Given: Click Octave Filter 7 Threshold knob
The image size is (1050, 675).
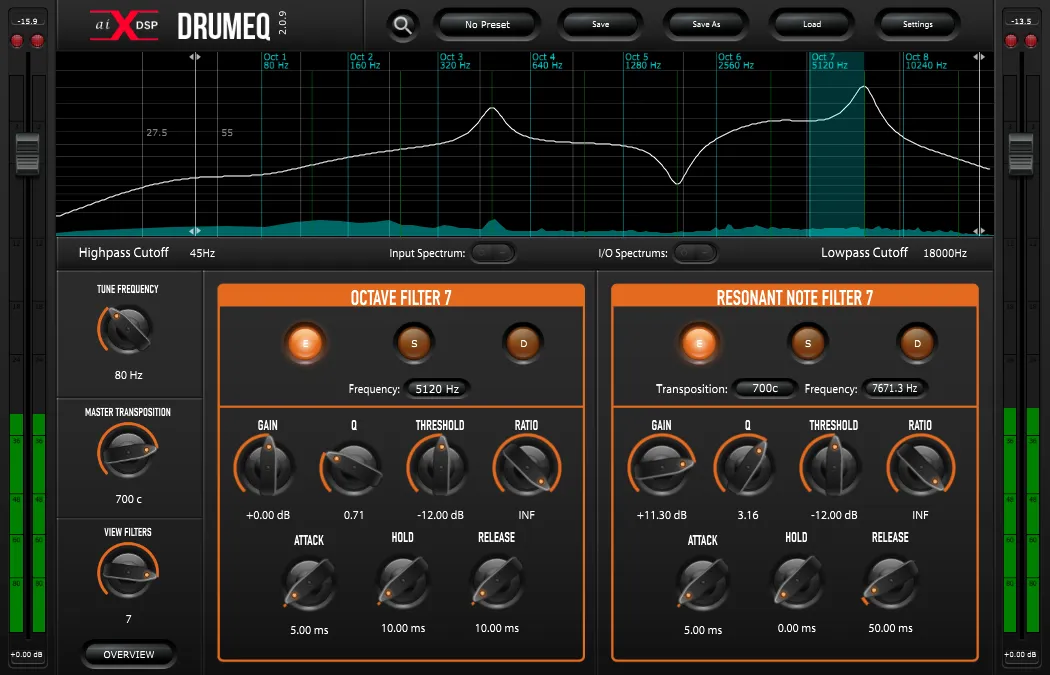Looking at the screenshot, I should (x=439, y=466).
